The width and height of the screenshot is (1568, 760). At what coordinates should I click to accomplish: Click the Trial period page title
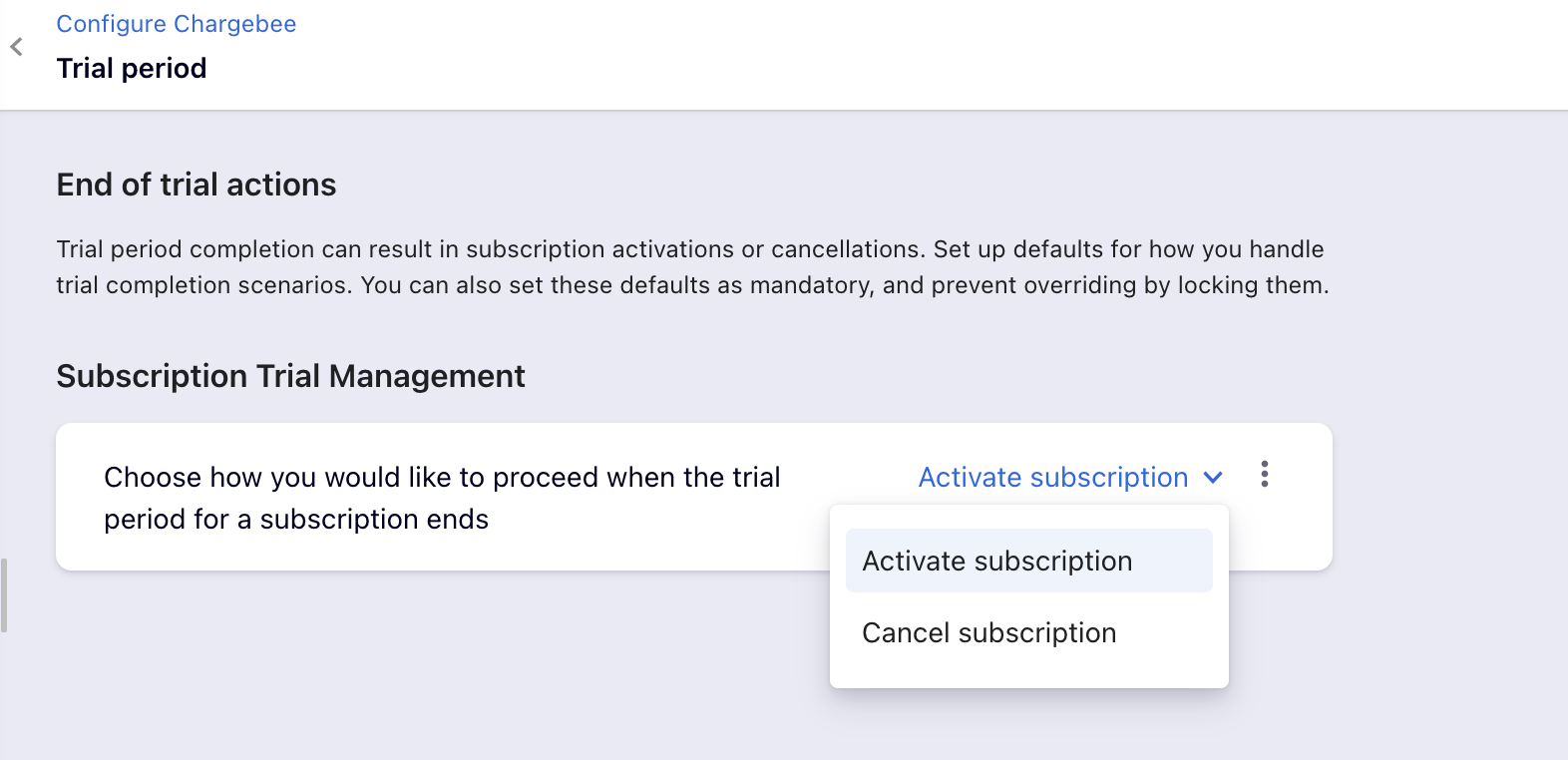click(132, 68)
